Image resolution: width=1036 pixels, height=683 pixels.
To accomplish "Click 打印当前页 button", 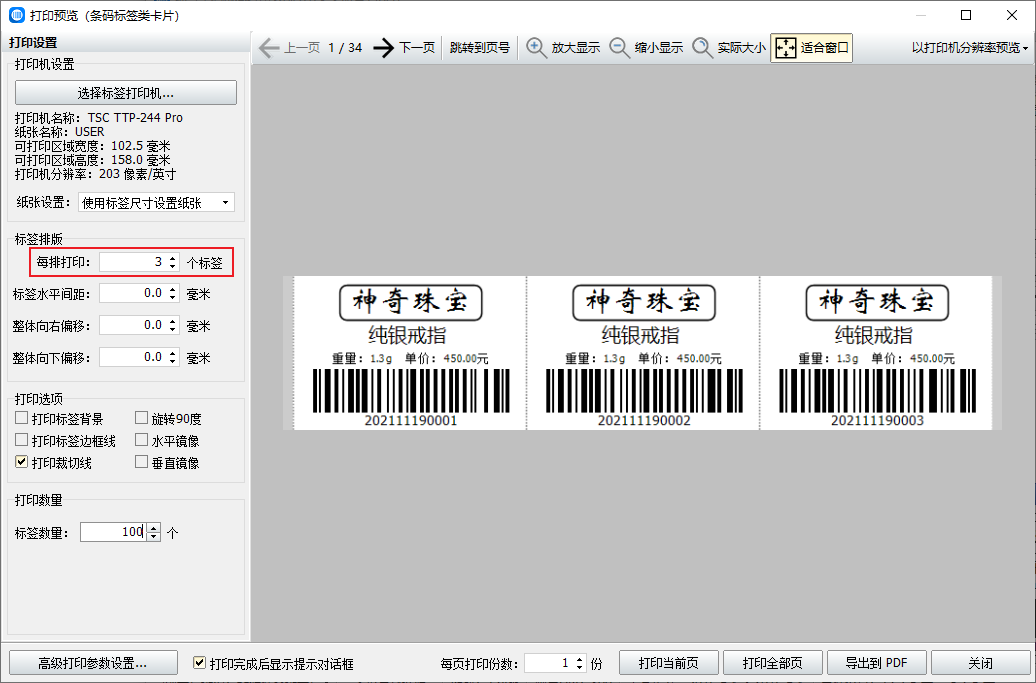I will [669, 663].
